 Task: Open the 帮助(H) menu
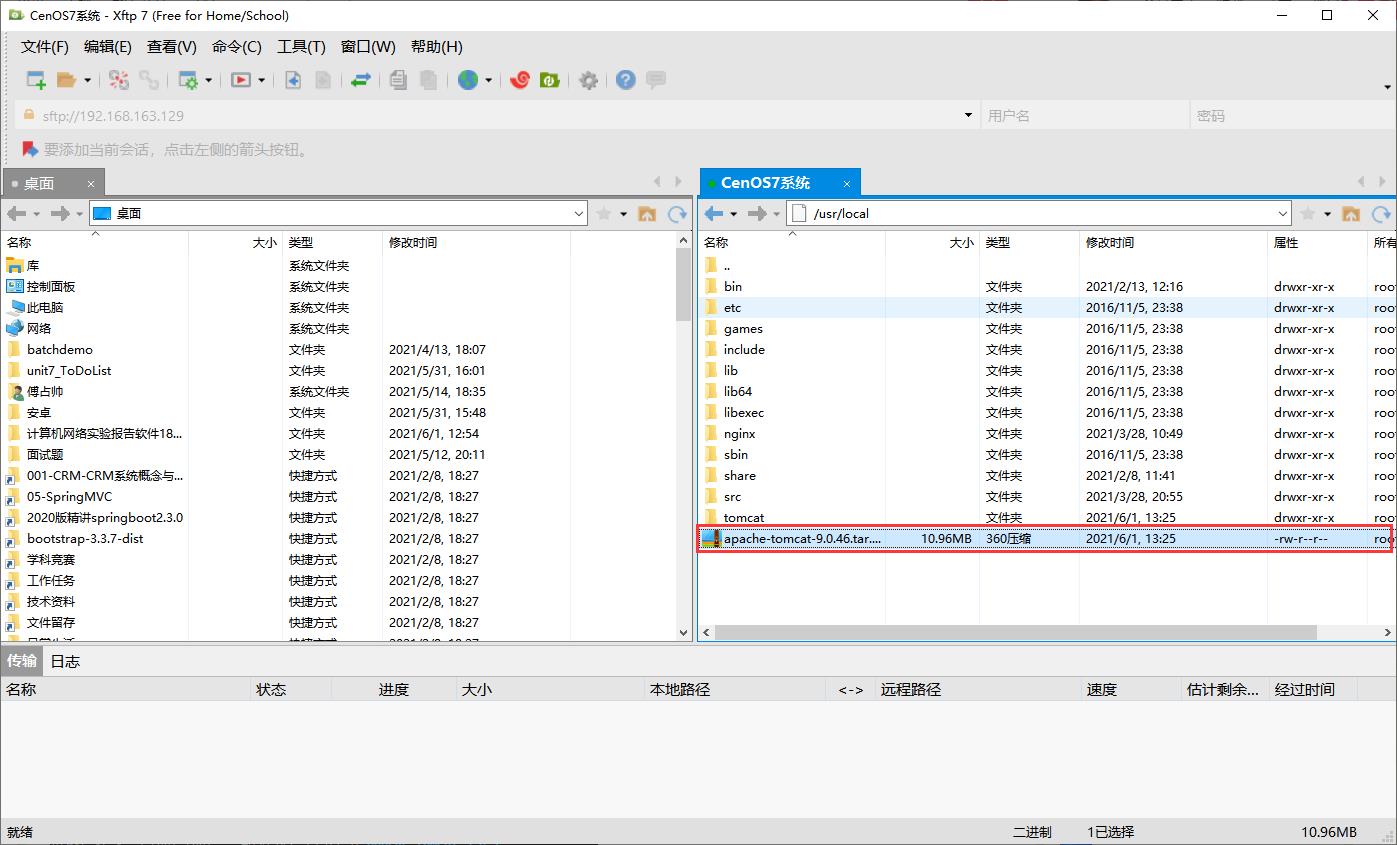coord(437,47)
